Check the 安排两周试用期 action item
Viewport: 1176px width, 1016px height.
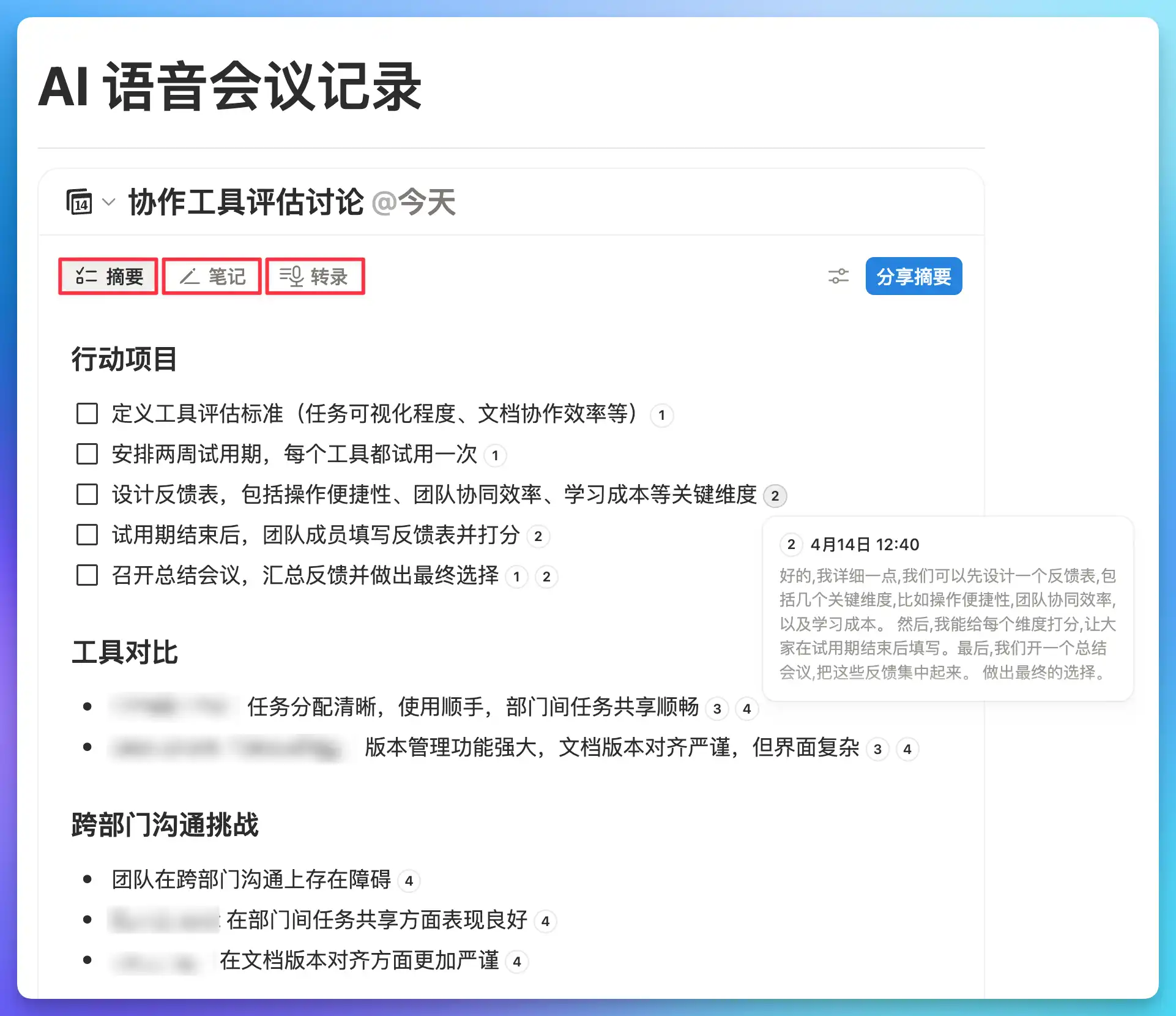point(87,454)
